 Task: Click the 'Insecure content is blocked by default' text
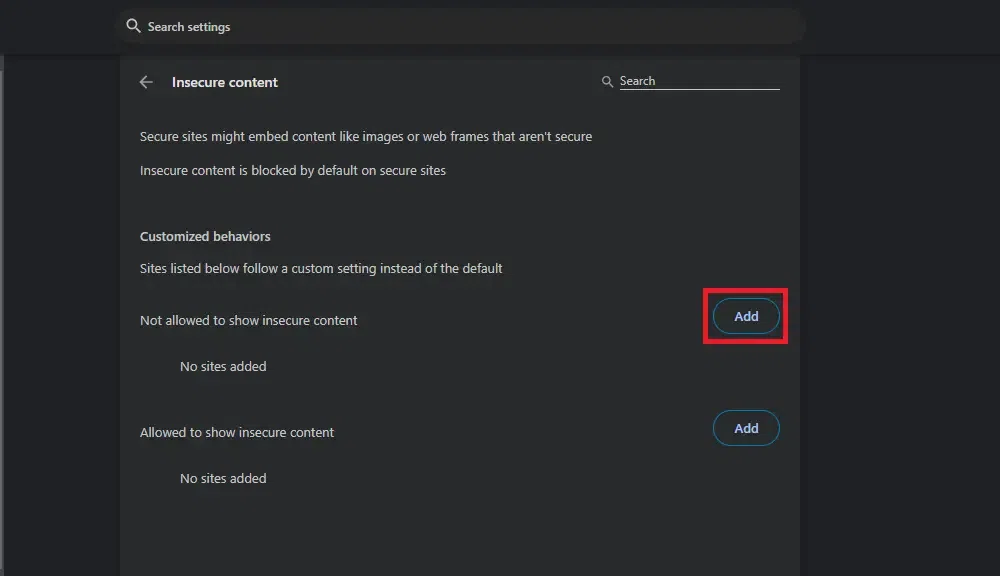pos(293,170)
